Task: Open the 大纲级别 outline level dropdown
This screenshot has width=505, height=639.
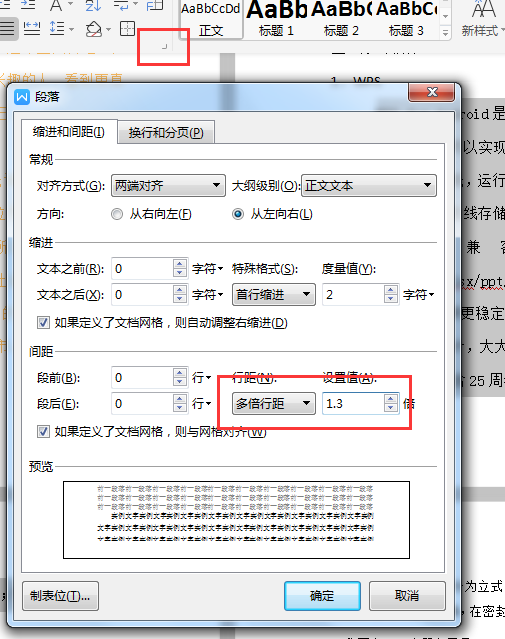Action: 369,186
